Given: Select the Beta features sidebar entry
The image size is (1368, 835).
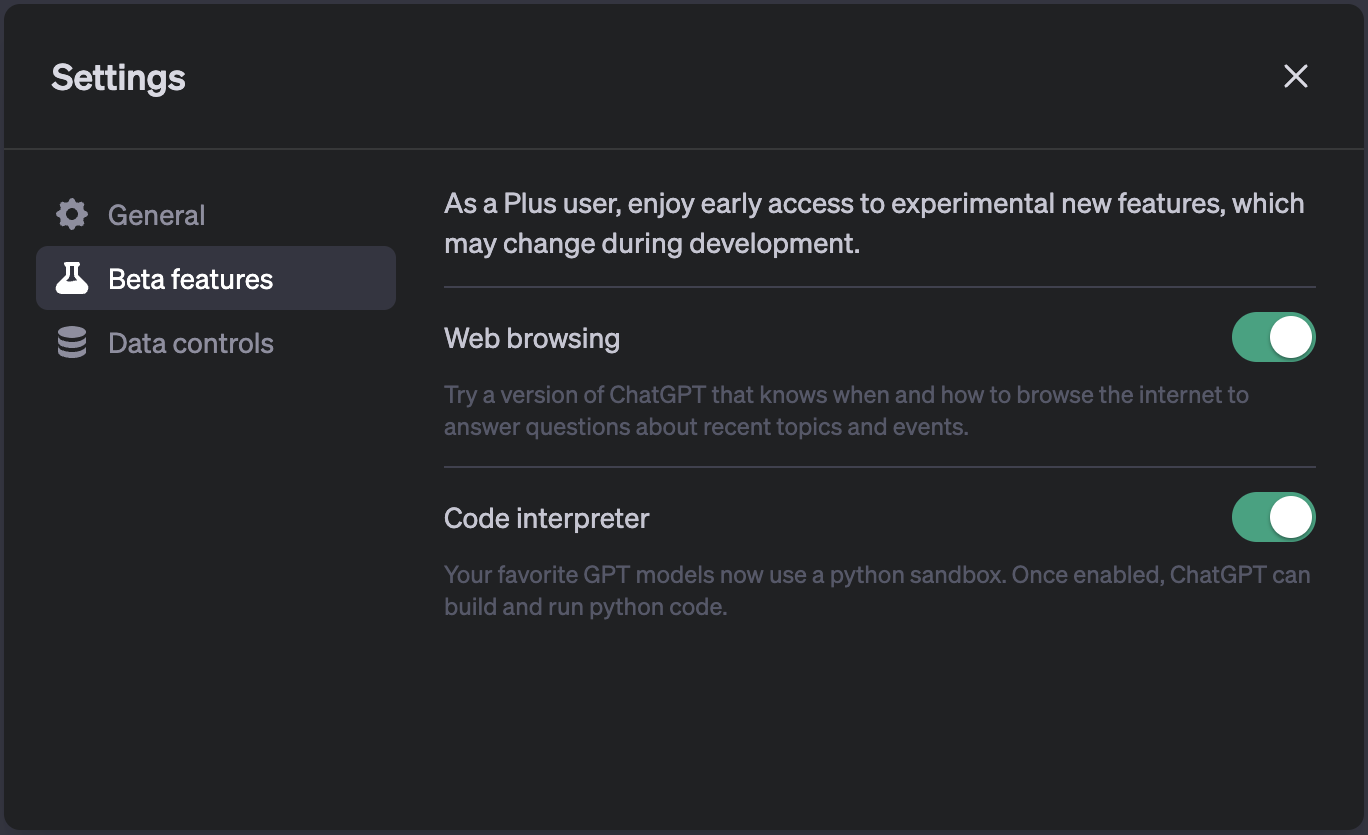Looking at the screenshot, I should [x=190, y=278].
